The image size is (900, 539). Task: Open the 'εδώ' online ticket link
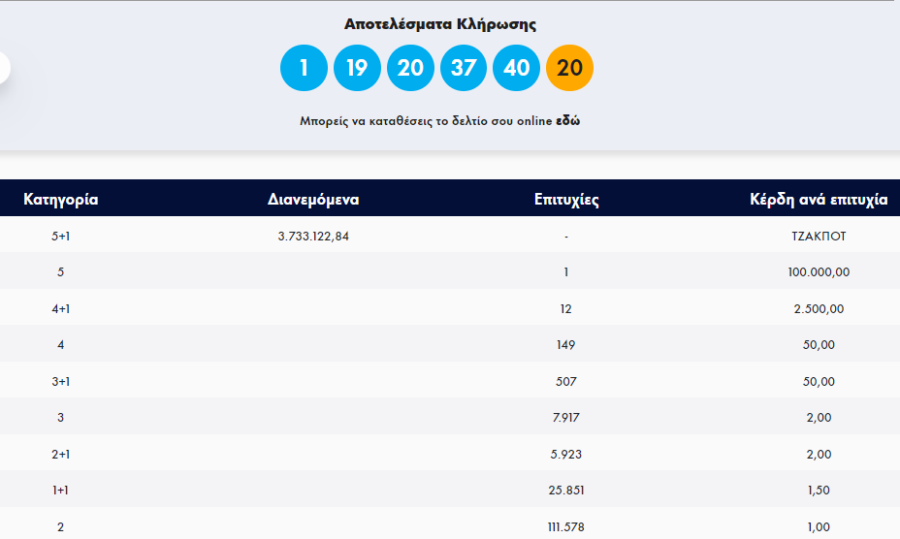[569, 121]
